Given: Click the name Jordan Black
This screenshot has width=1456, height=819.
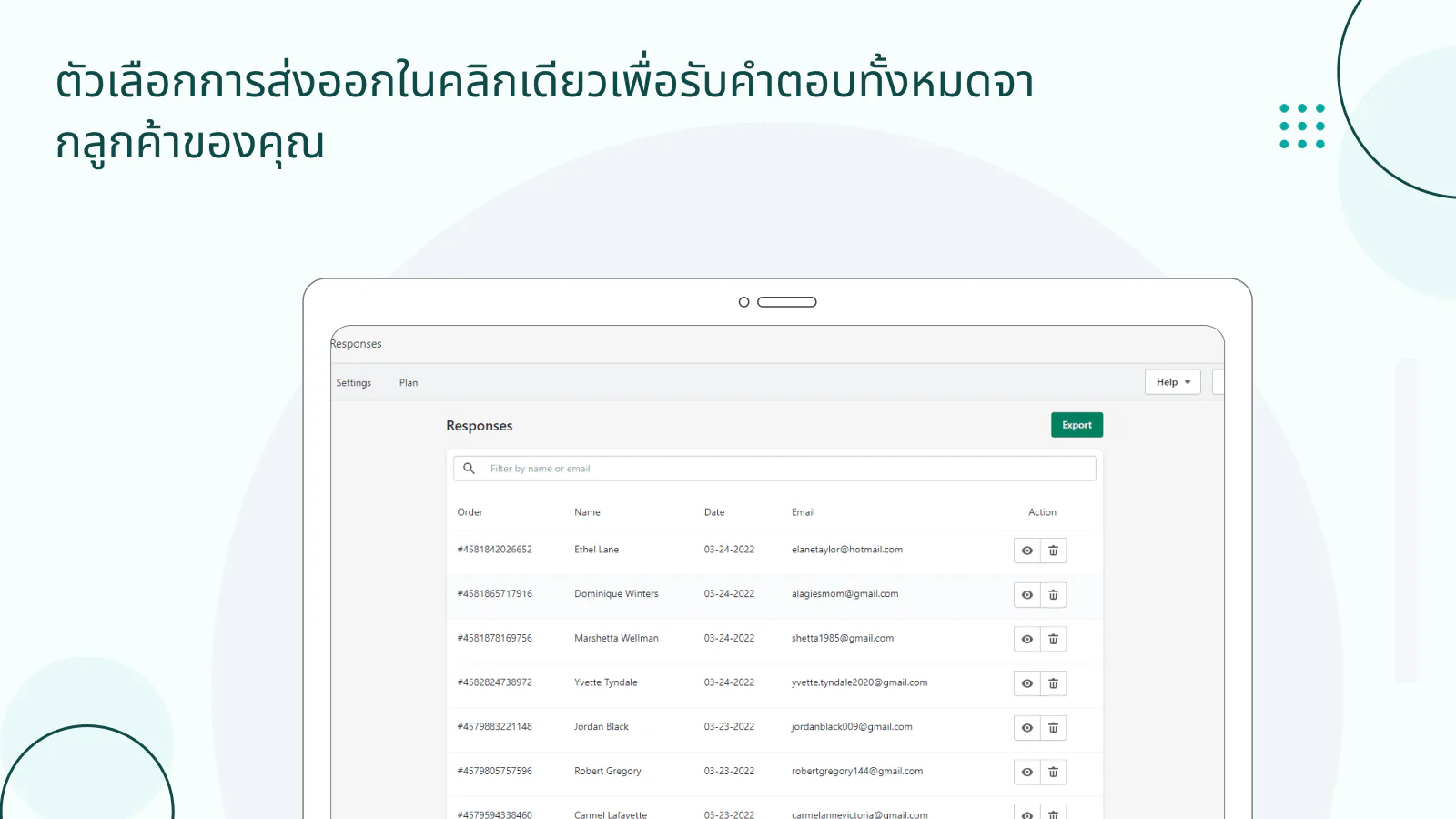Looking at the screenshot, I should click(x=602, y=727).
